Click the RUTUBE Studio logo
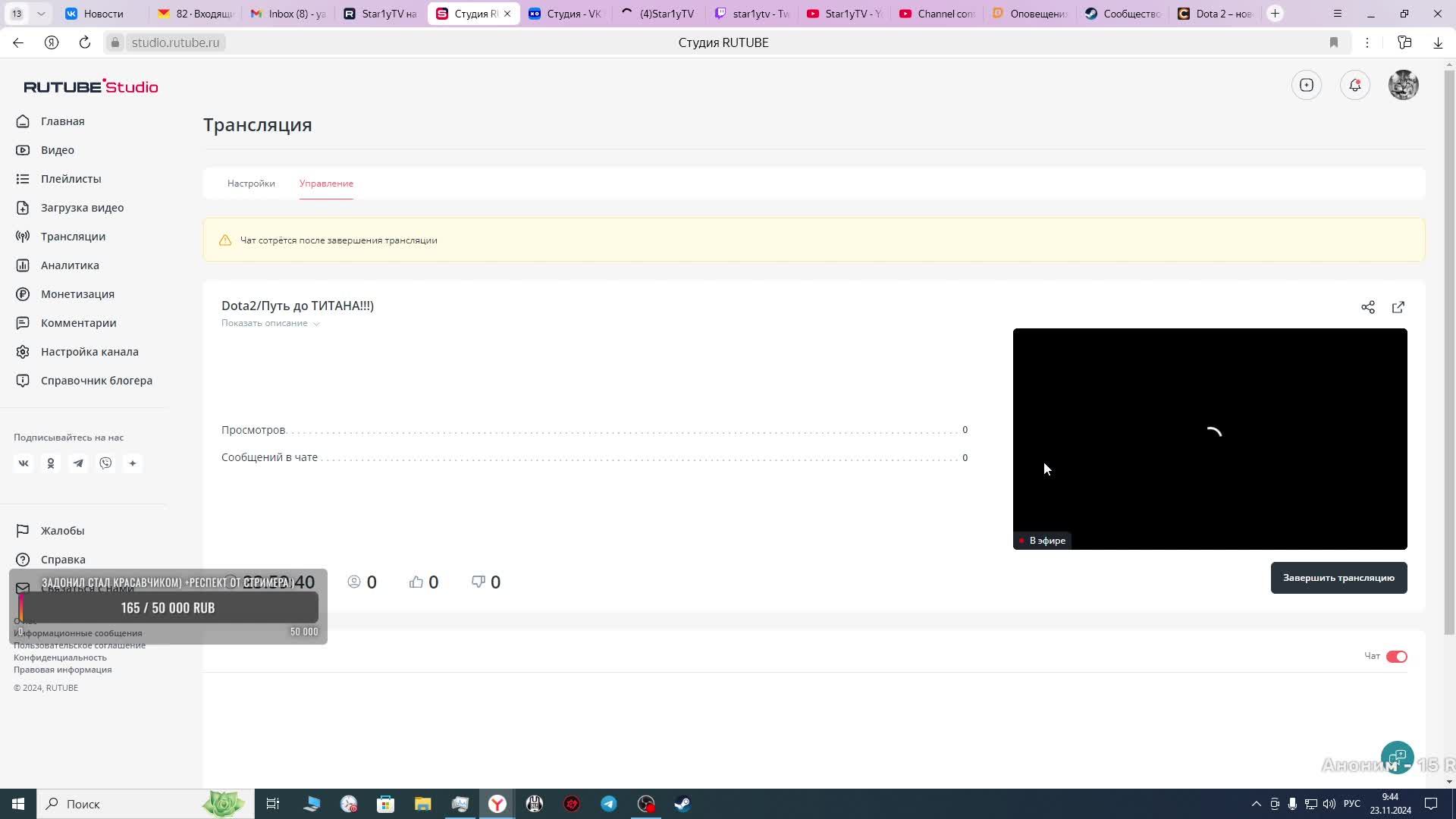This screenshot has height=819, width=1456. pos(91,86)
